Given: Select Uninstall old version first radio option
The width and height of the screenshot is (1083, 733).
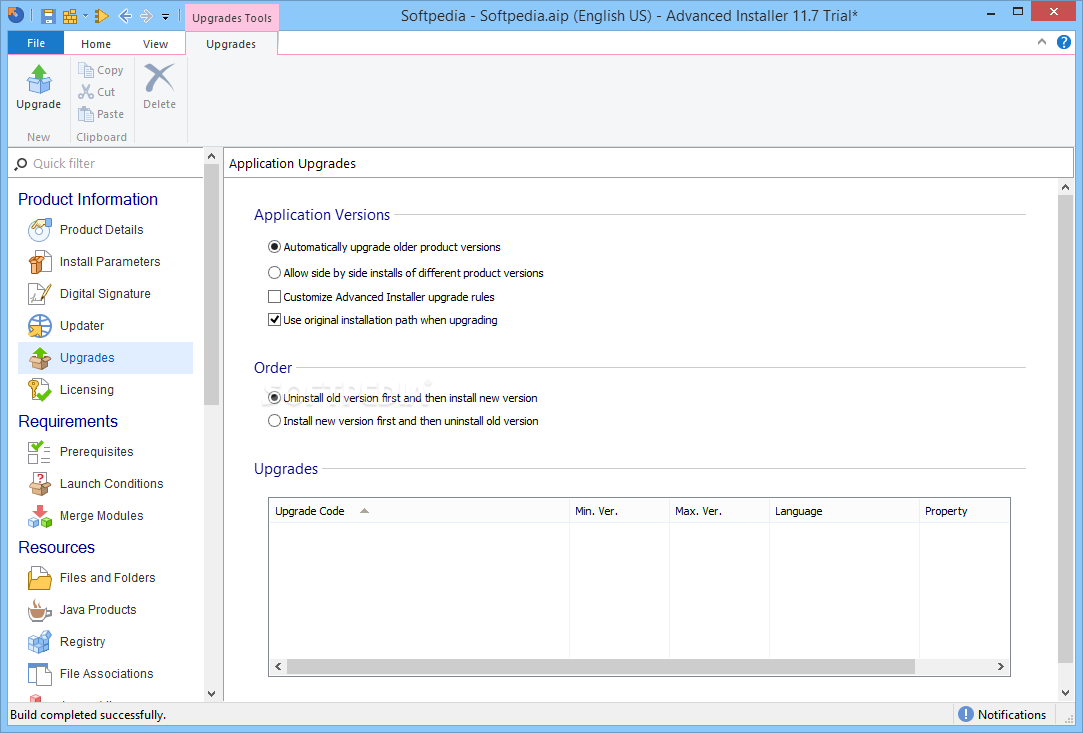Looking at the screenshot, I should coord(274,398).
